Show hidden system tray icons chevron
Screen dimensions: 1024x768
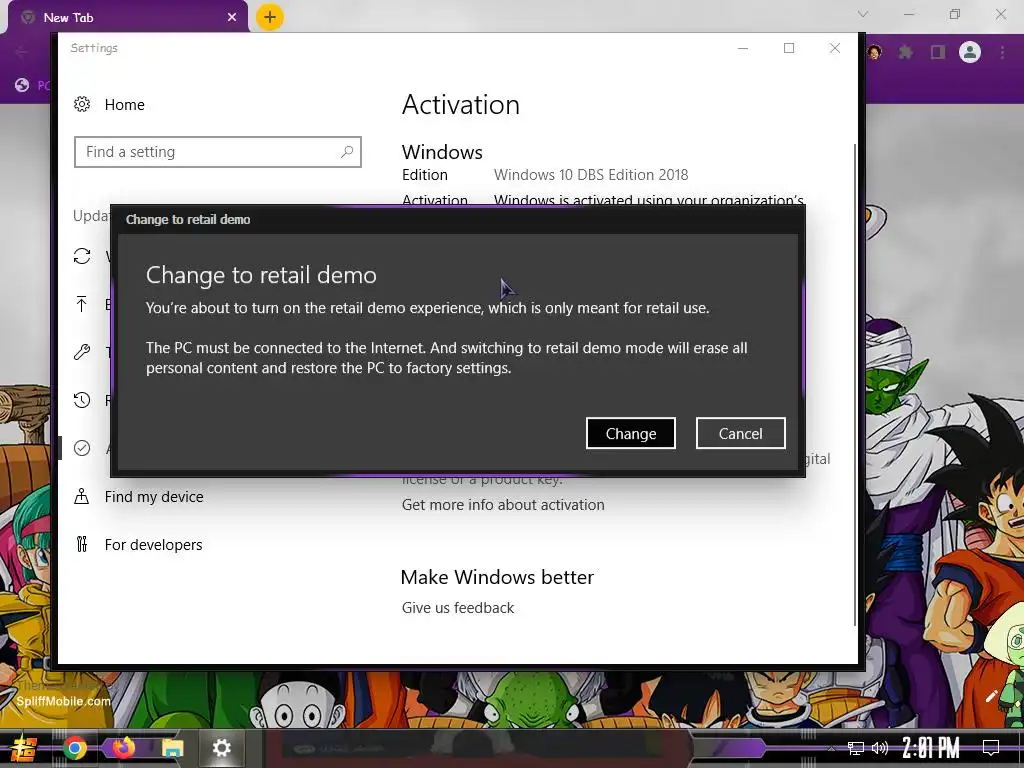click(831, 748)
